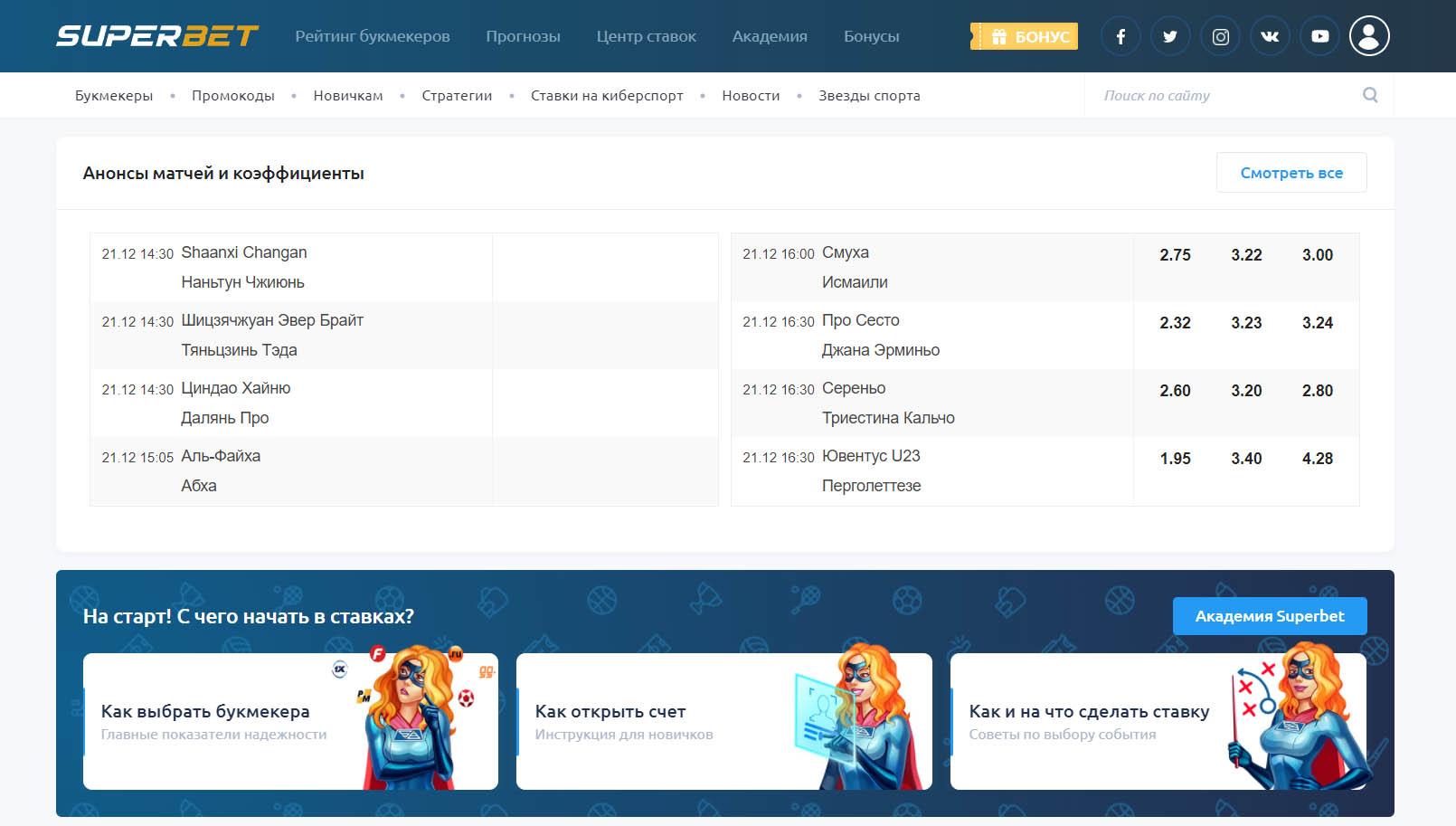This screenshot has height=826, width=1456.
Task: Open Новости submenu link
Action: pos(751,95)
